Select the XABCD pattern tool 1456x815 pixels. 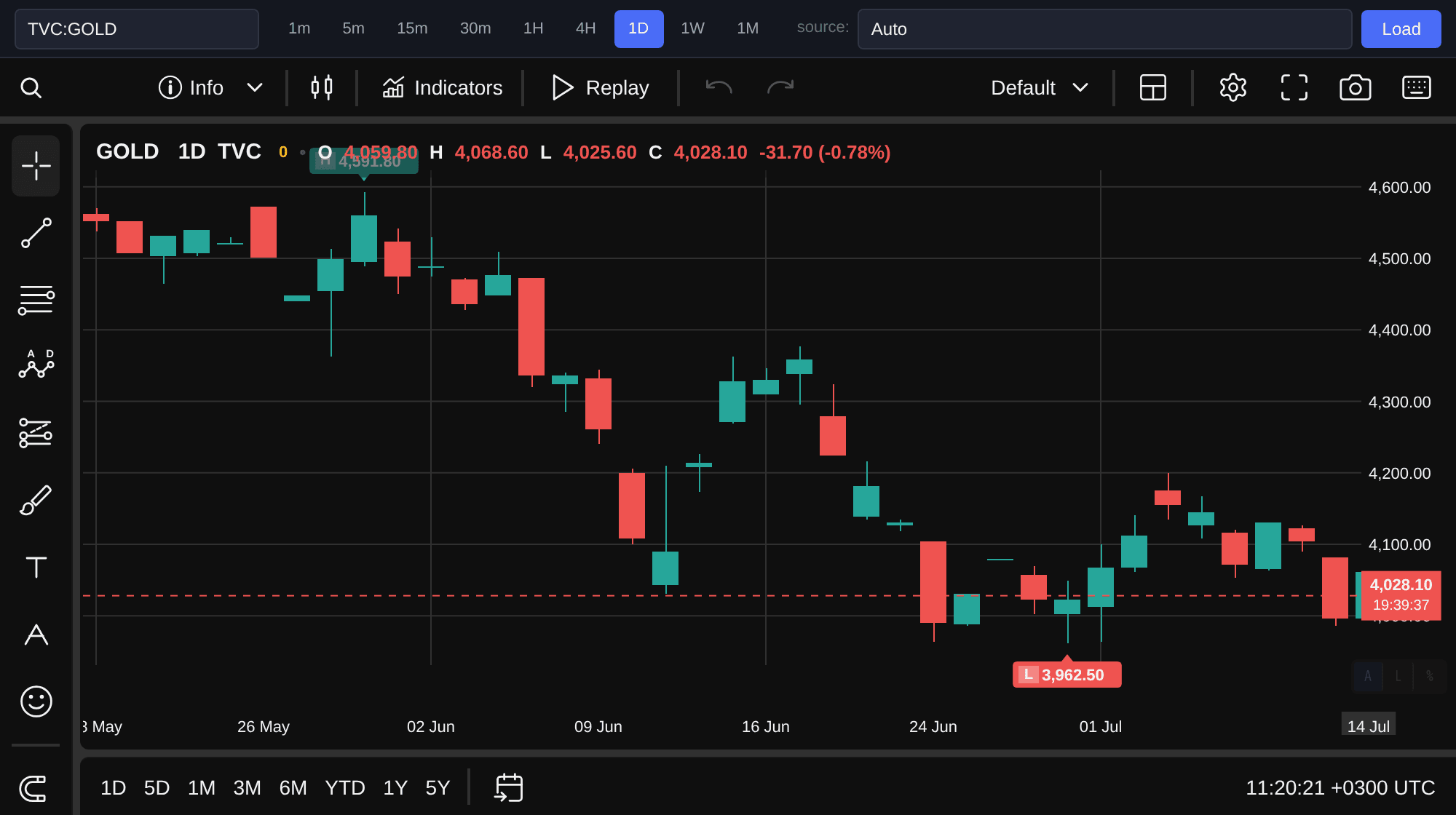point(36,364)
